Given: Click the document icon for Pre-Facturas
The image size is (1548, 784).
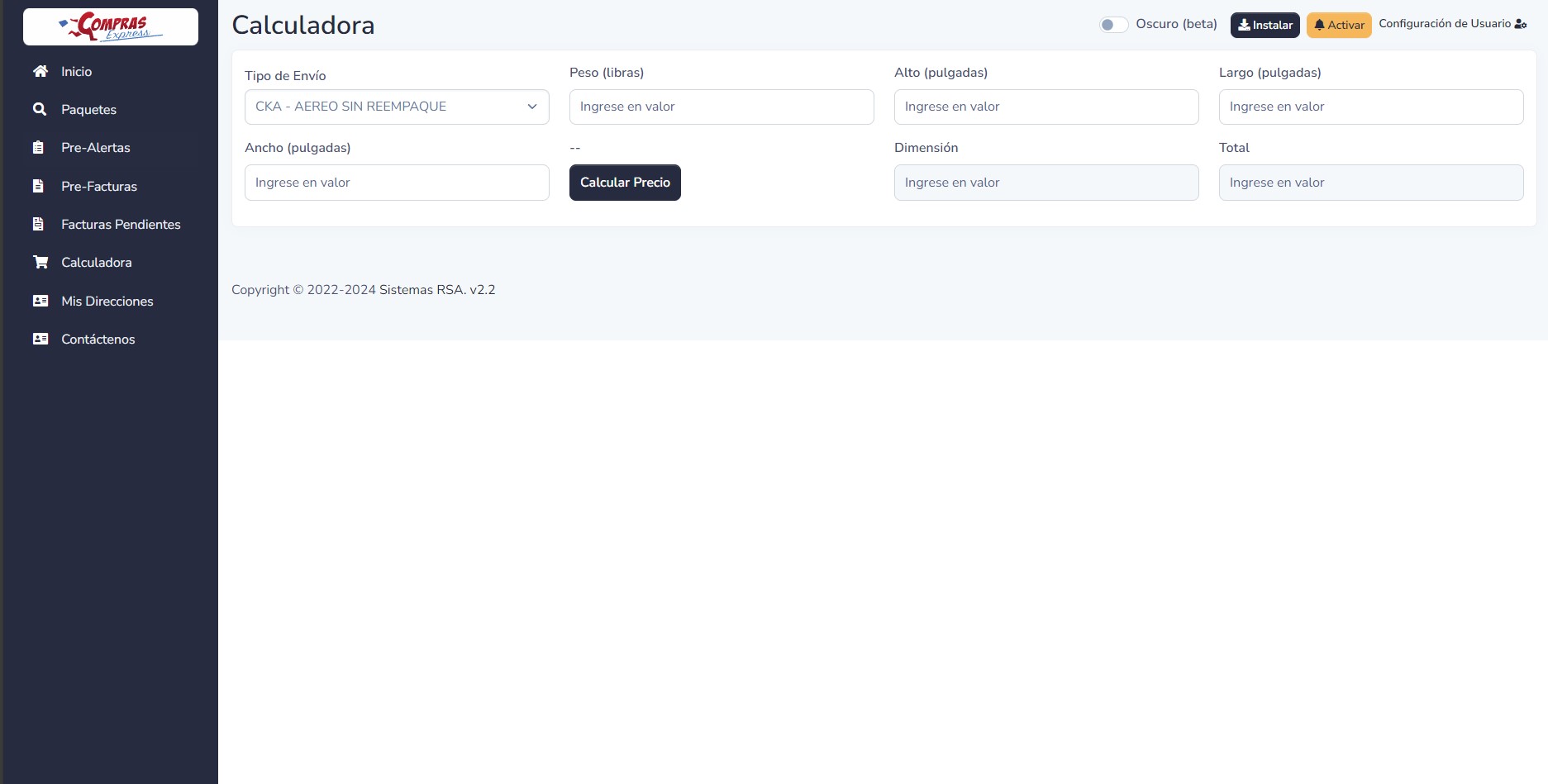Looking at the screenshot, I should 39,187.
